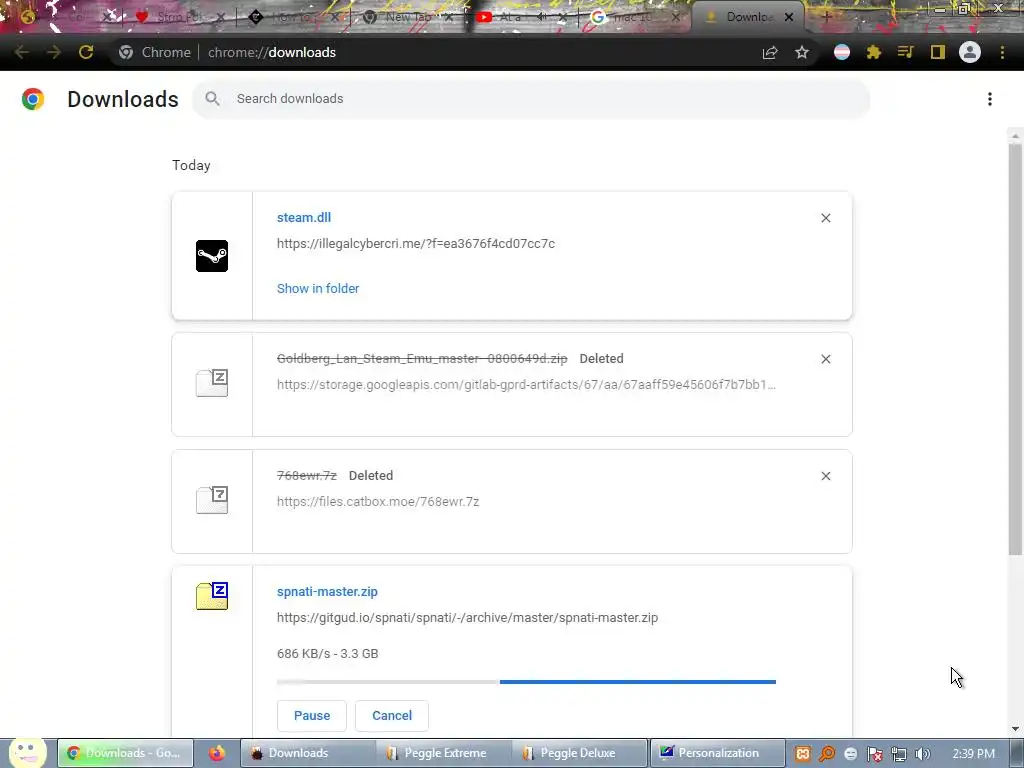Go forward in browser history
1024x768 pixels.
(54, 52)
